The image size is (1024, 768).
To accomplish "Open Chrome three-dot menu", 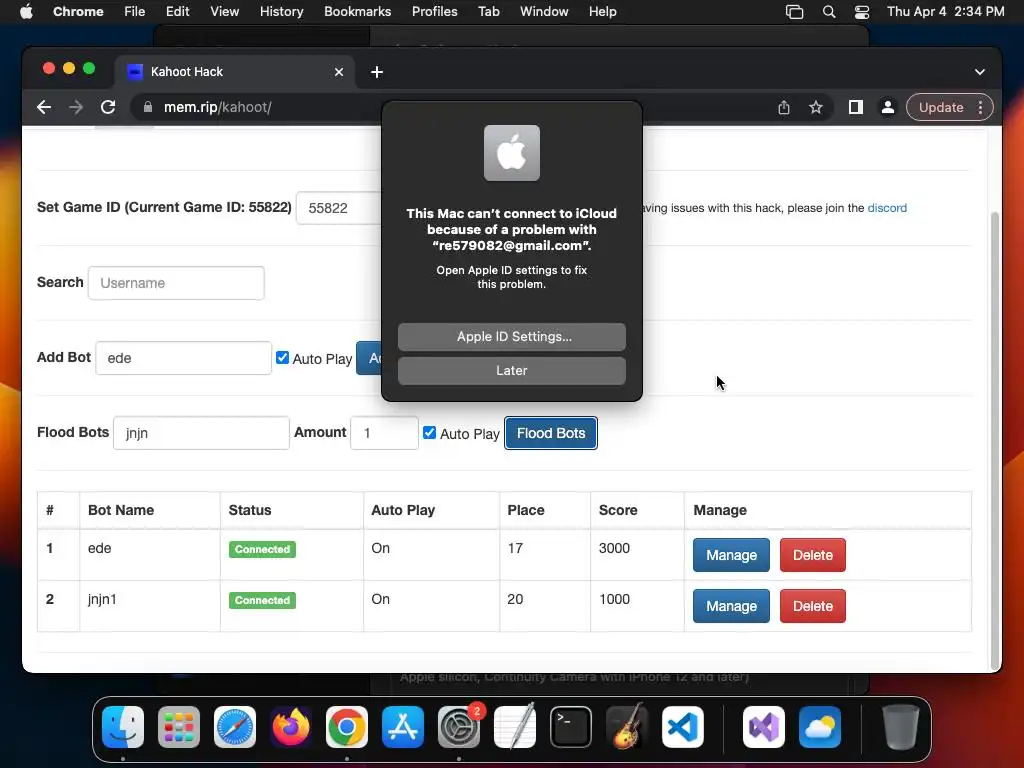I will (x=980, y=107).
